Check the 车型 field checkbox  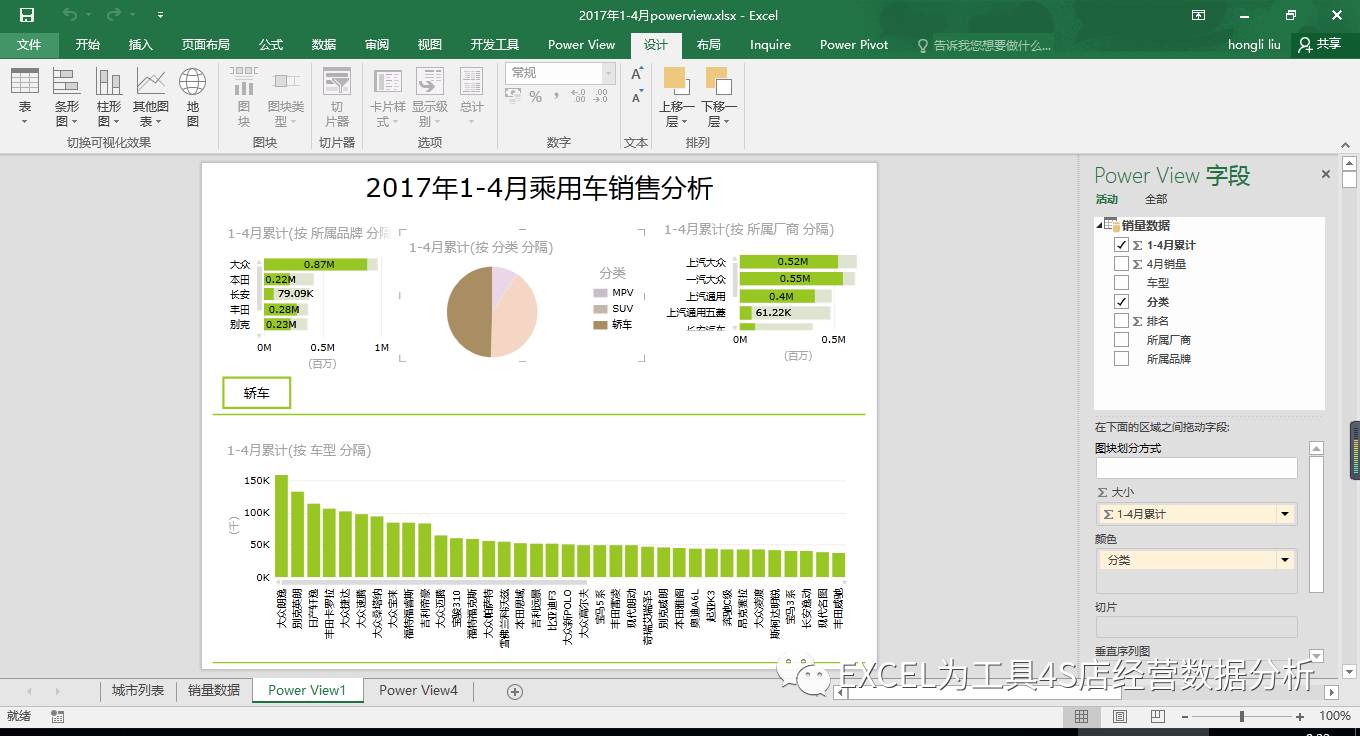(x=1121, y=283)
